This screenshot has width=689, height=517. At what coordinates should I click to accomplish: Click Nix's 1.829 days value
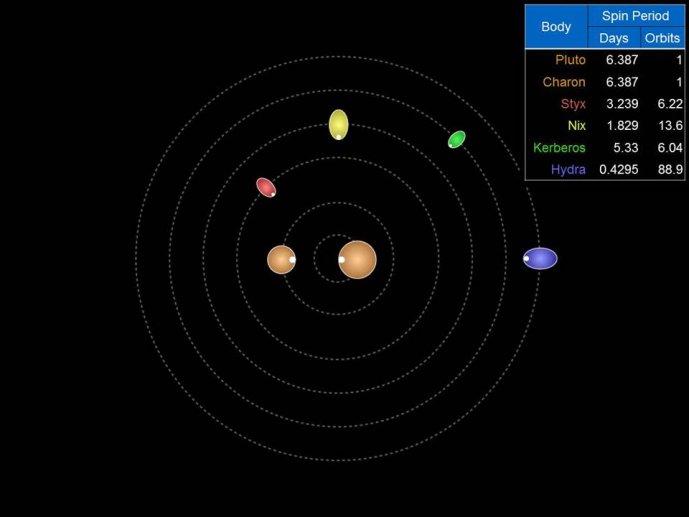[622, 126]
